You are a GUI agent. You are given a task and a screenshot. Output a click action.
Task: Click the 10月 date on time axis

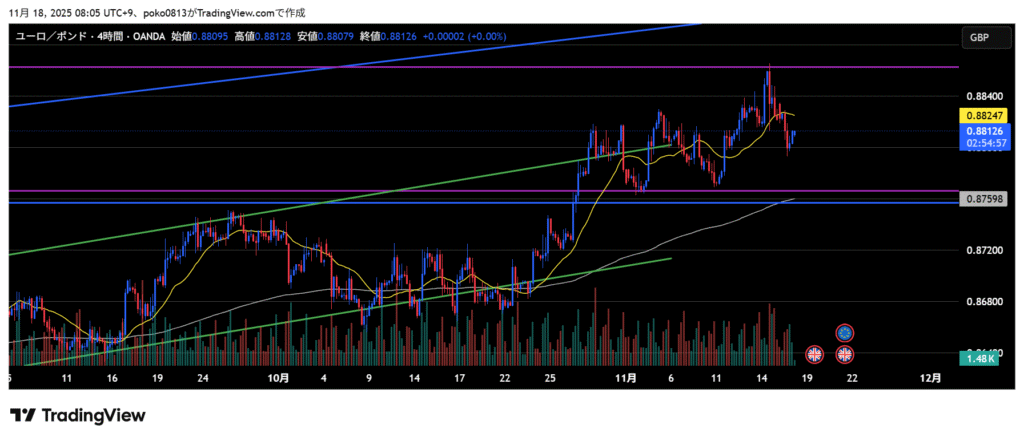(x=279, y=378)
